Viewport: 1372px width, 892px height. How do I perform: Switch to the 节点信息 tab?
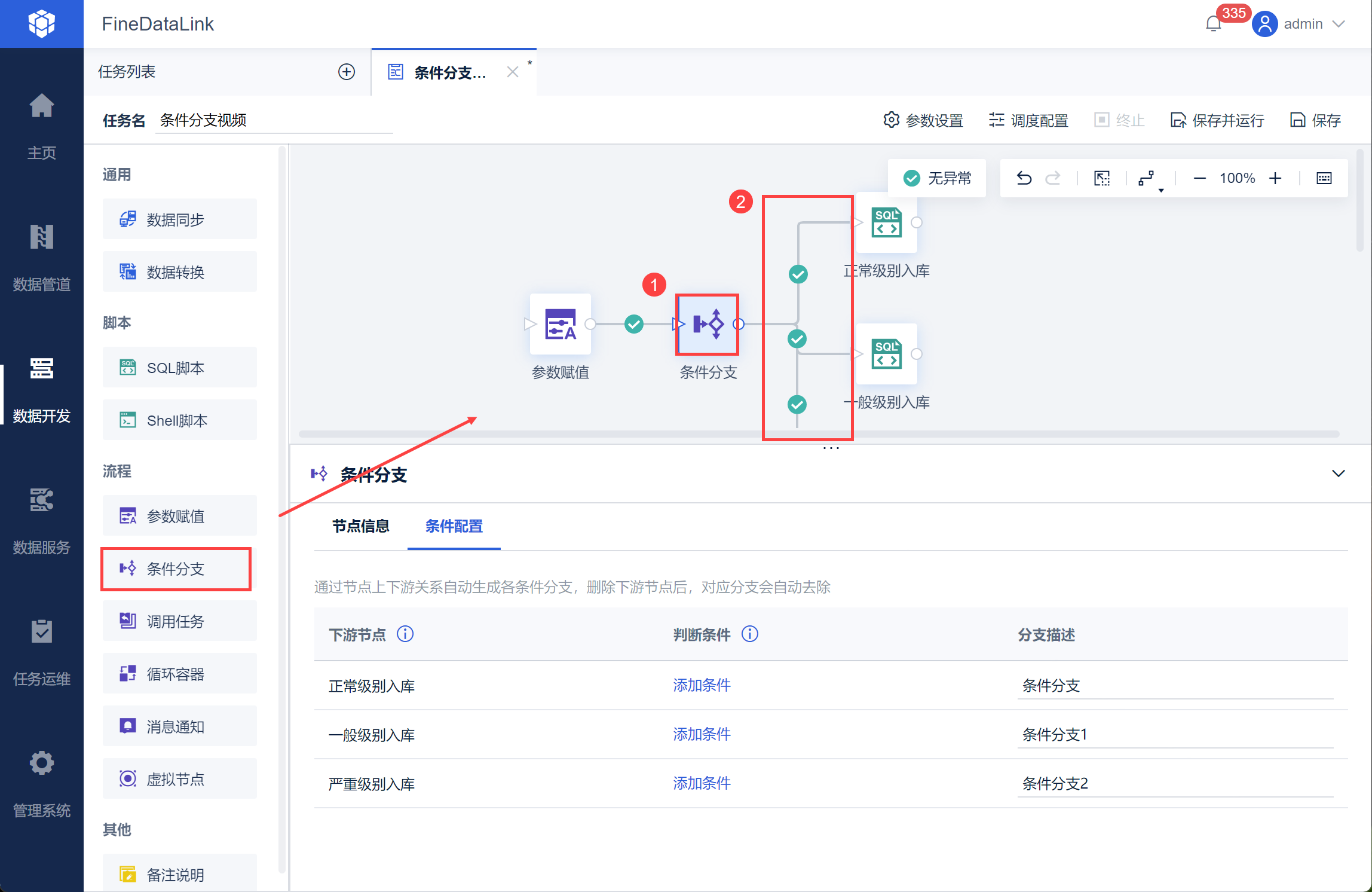pyautogui.click(x=360, y=526)
